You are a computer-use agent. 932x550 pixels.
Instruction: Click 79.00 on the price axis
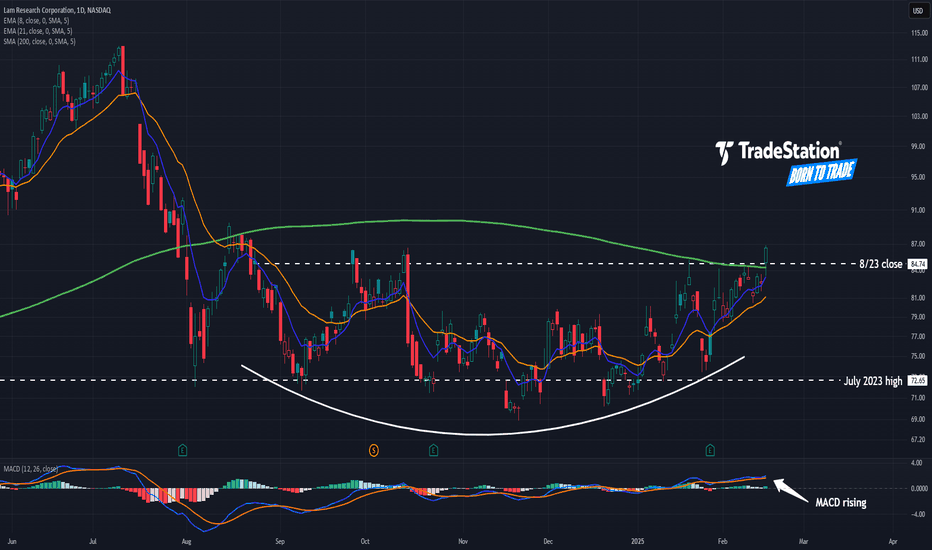[919, 317]
